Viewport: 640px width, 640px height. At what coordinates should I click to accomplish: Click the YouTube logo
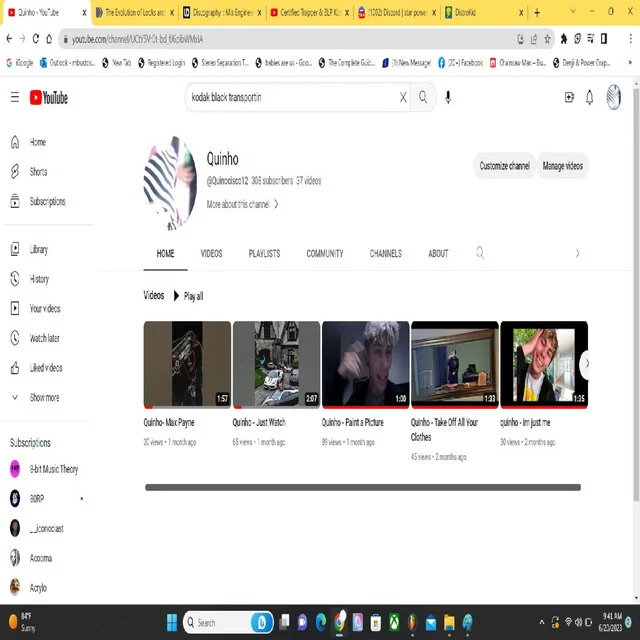coord(49,98)
